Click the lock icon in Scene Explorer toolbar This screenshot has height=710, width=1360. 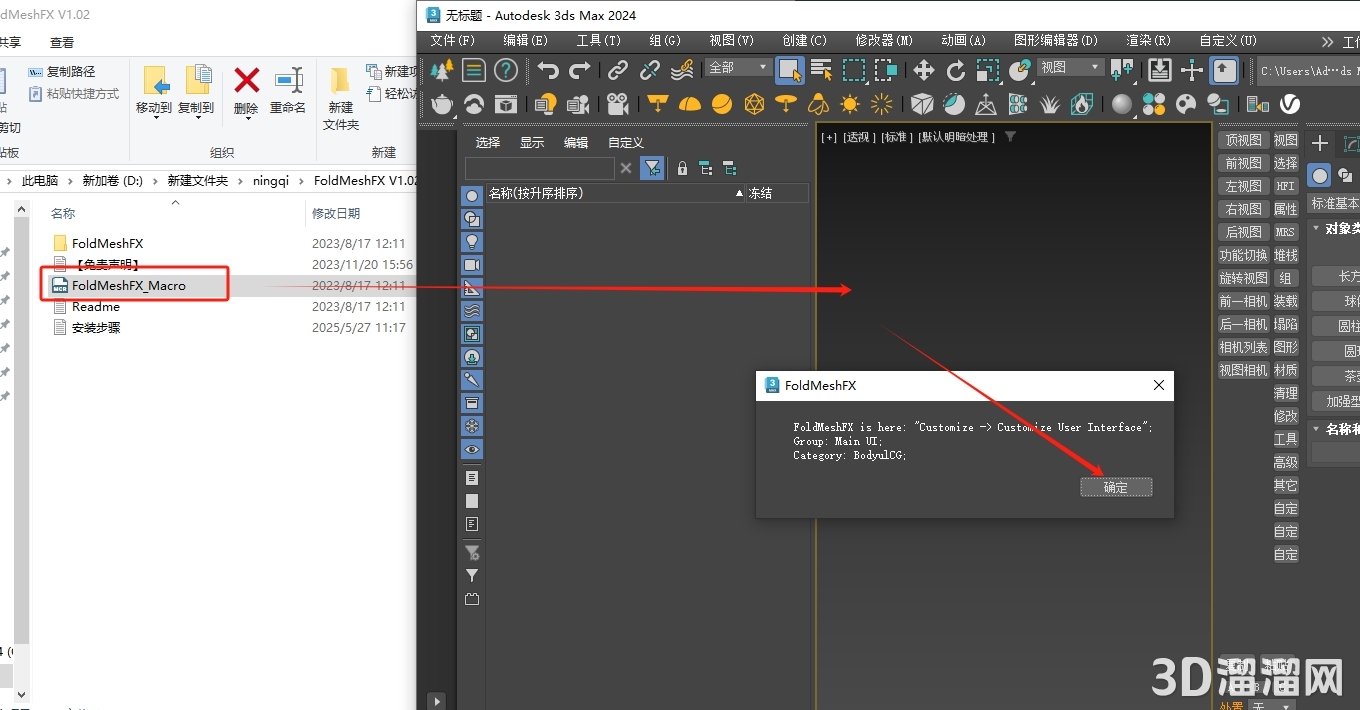(682, 168)
